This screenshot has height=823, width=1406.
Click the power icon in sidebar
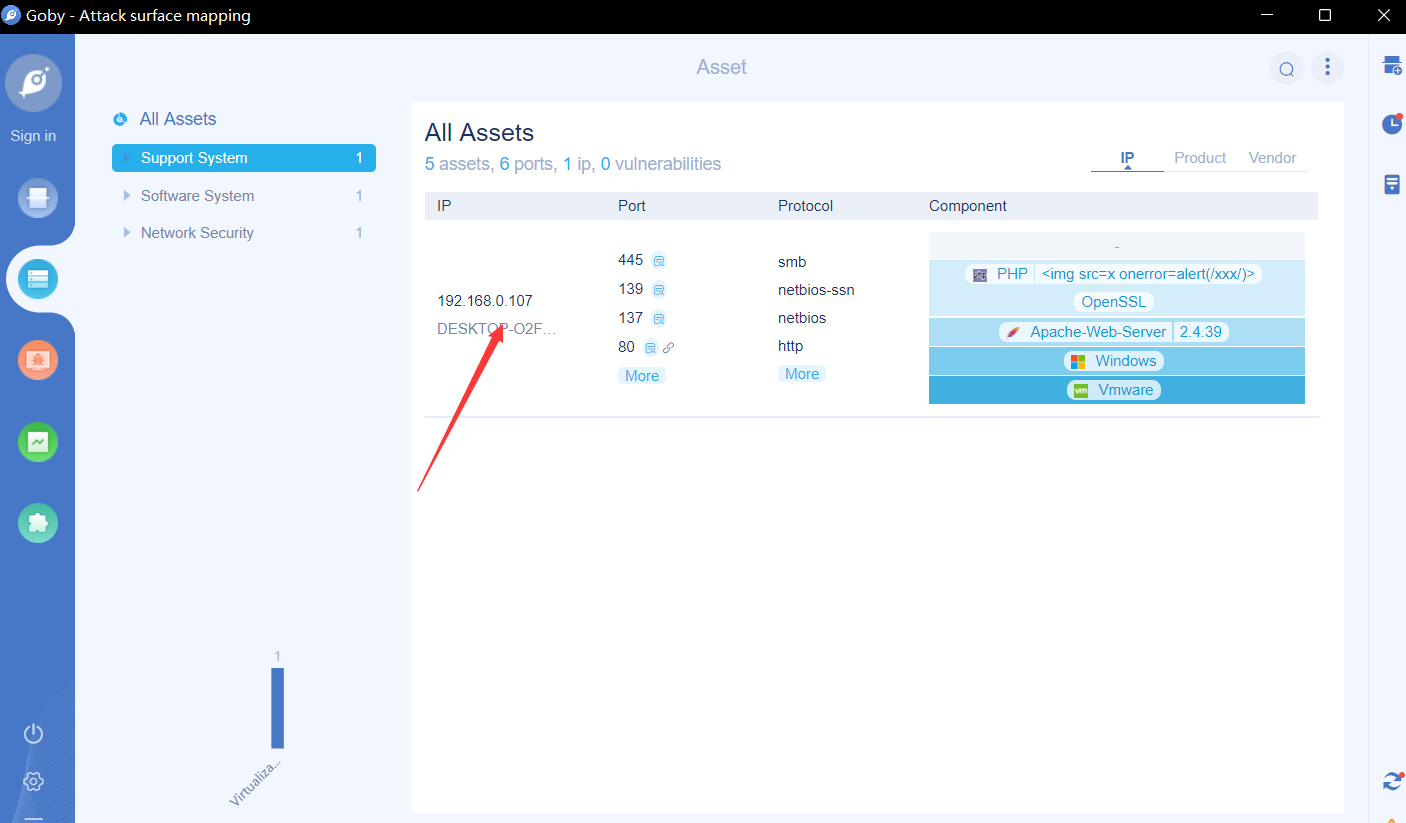33,734
